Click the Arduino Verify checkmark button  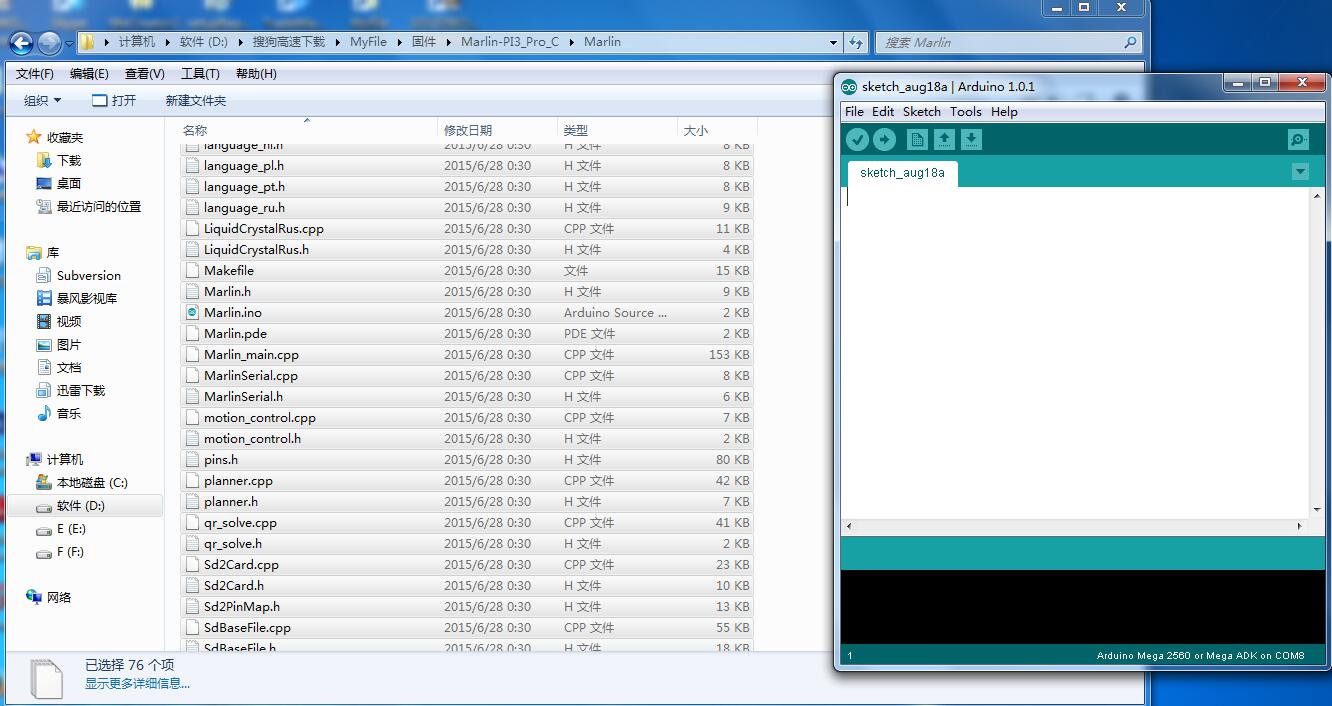coord(857,140)
